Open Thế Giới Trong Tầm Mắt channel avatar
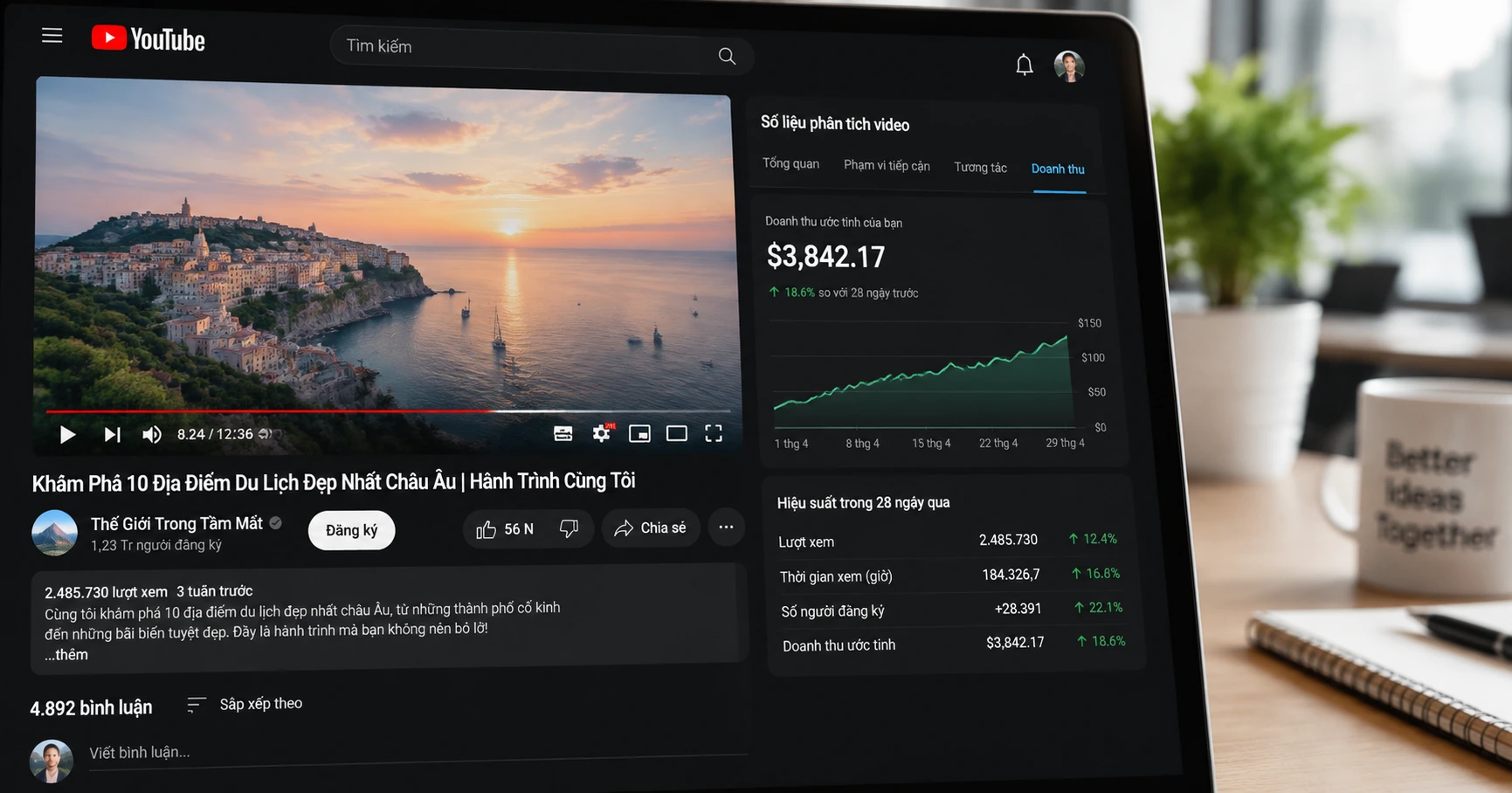The image size is (1512, 793). pyautogui.click(x=54, y=533)
